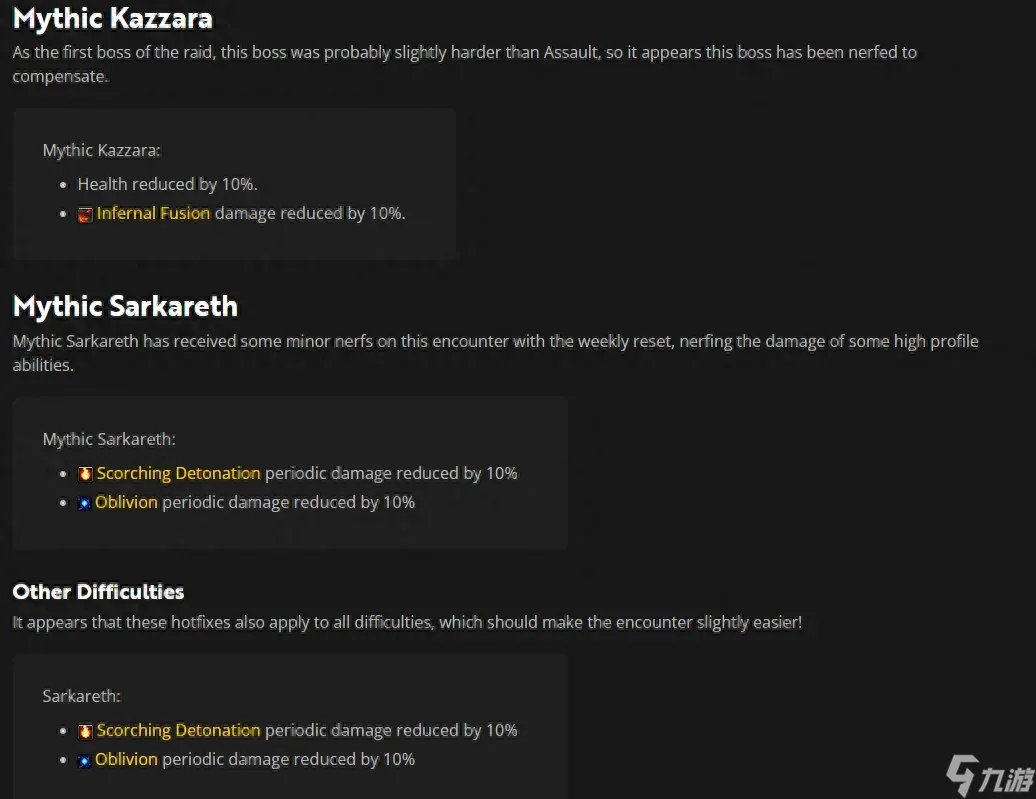Click the large Mythic Sarkareth section heading
1036x799 pixels.
[x=125, y=306]
